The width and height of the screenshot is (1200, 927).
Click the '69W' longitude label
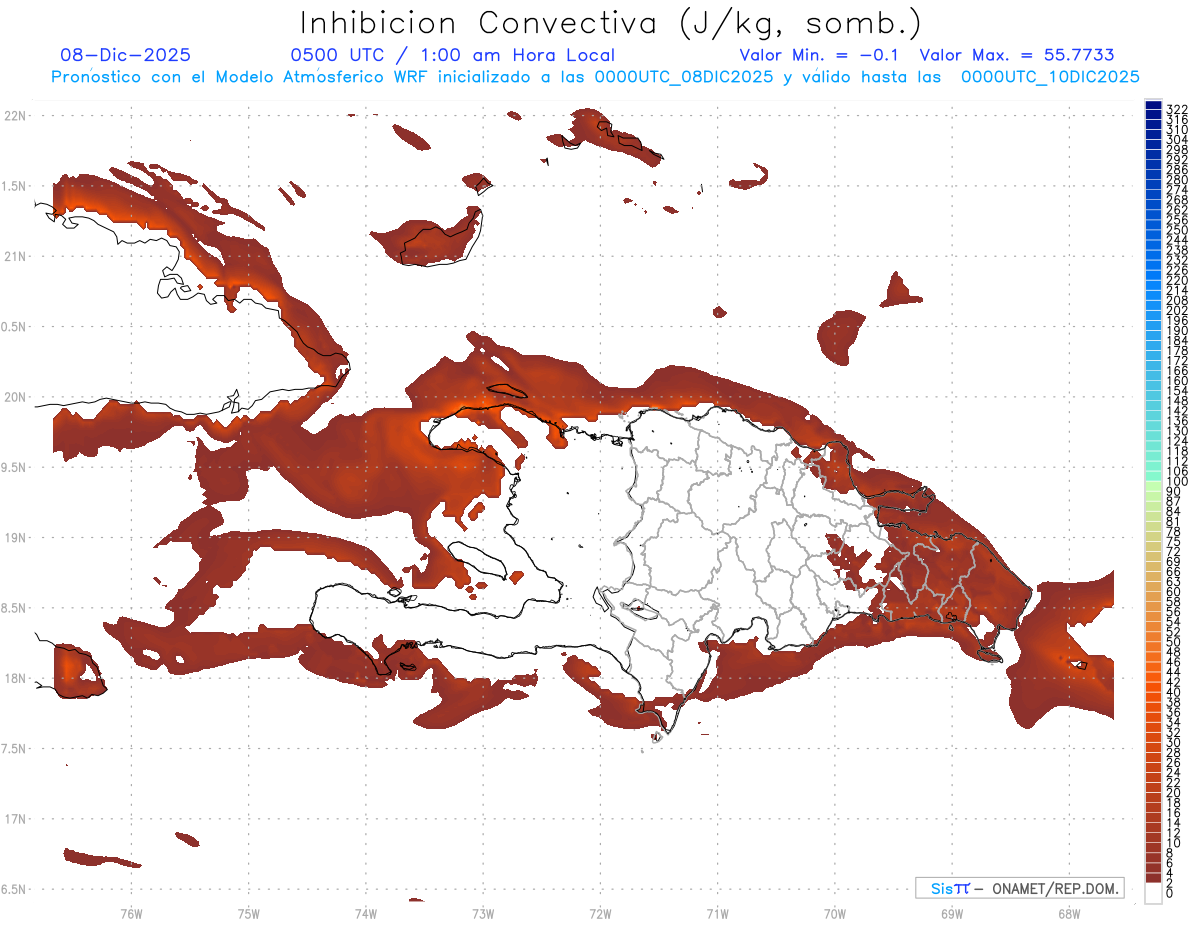coord(952,913)
